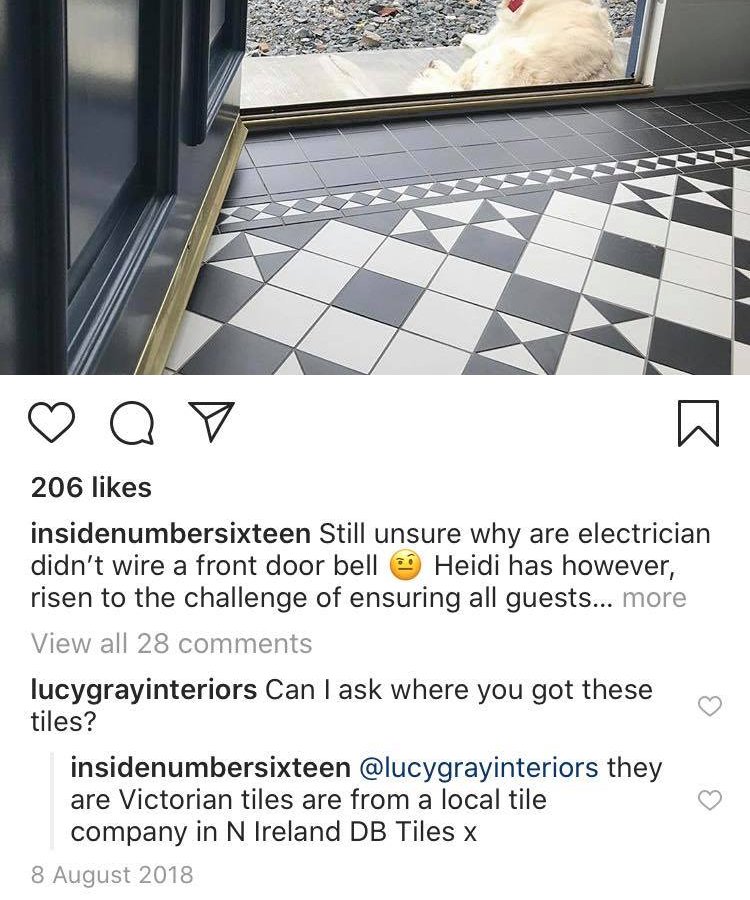Tap the @lucygrayinteriors mention in the reply
Screen dimensions: 750x900
pyautogui.click(x=479, y=768)
